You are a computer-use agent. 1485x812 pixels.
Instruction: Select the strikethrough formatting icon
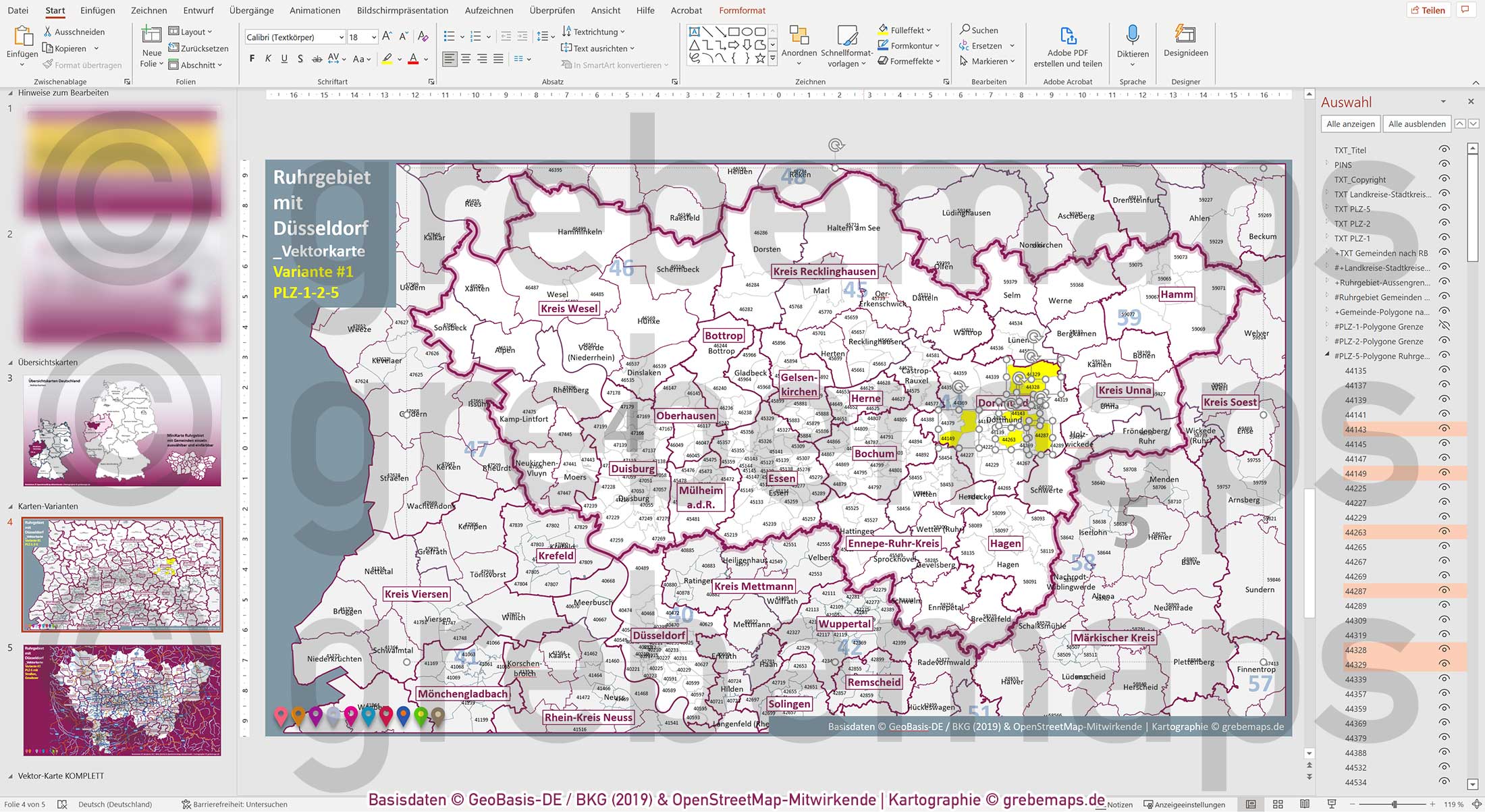317,59
